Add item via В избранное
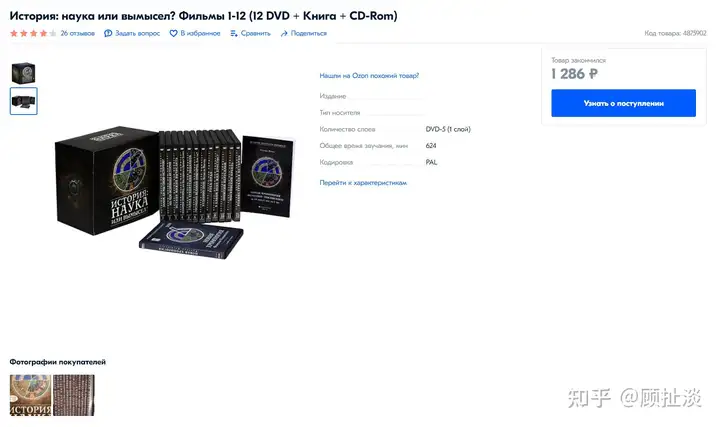The height and width of the screenshot is (427, 720). point(200,33)
